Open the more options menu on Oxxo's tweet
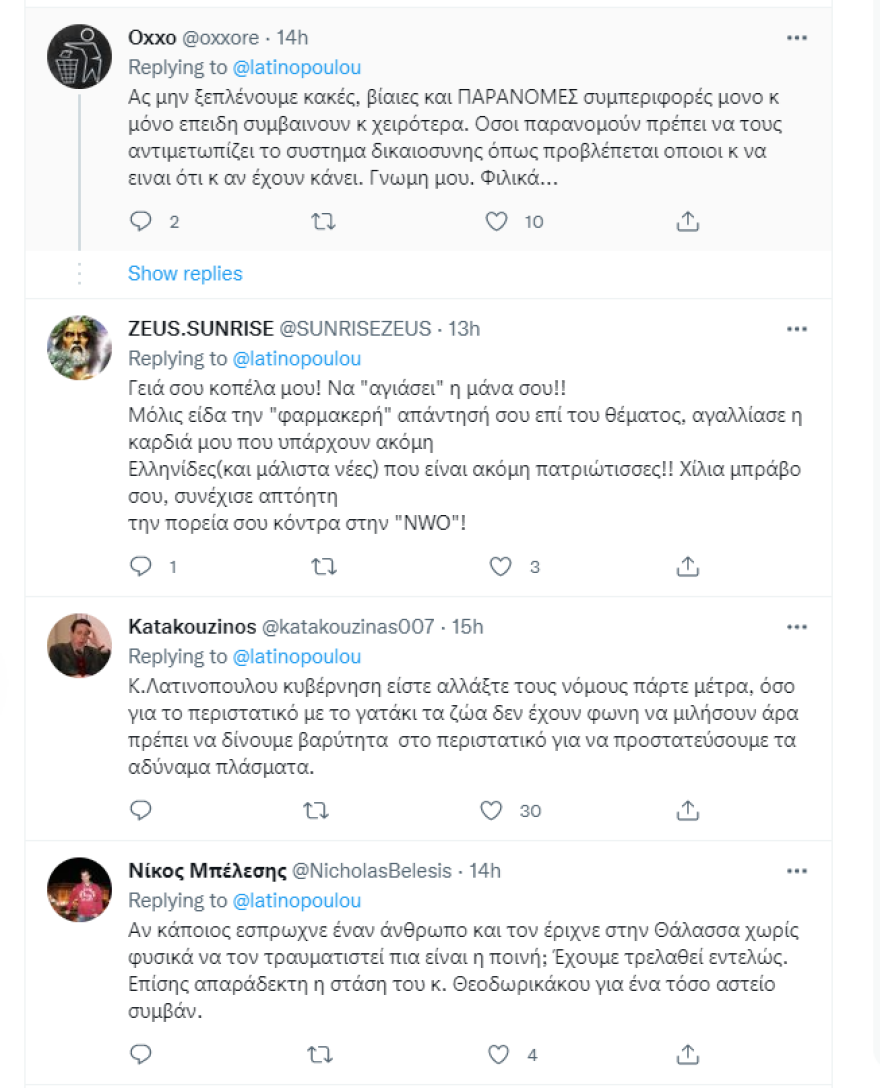Image resolution: width=880 pixels, height=1088 pixels. click(x=797, y=37)
